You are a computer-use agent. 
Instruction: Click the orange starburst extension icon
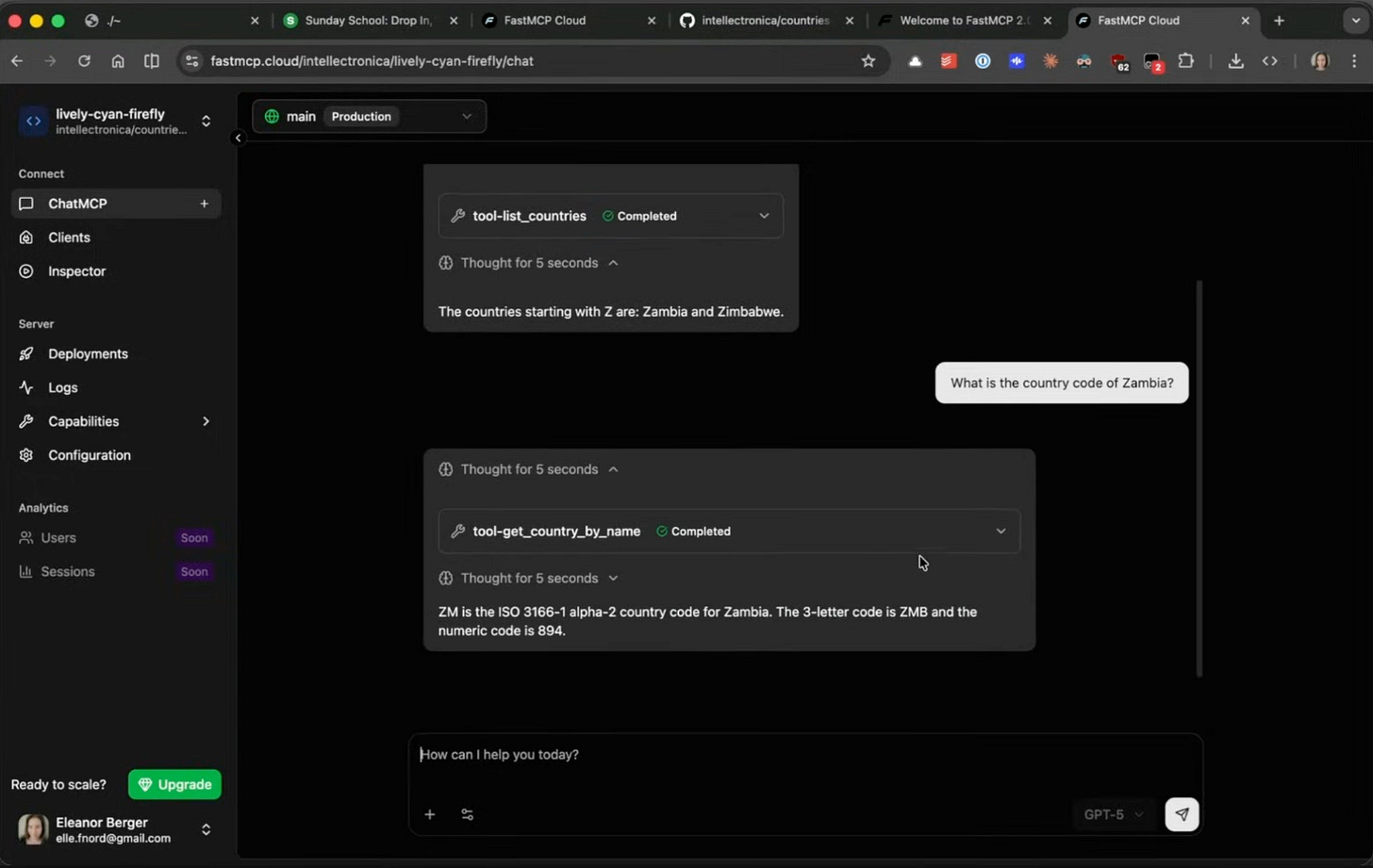(1050, 61)
